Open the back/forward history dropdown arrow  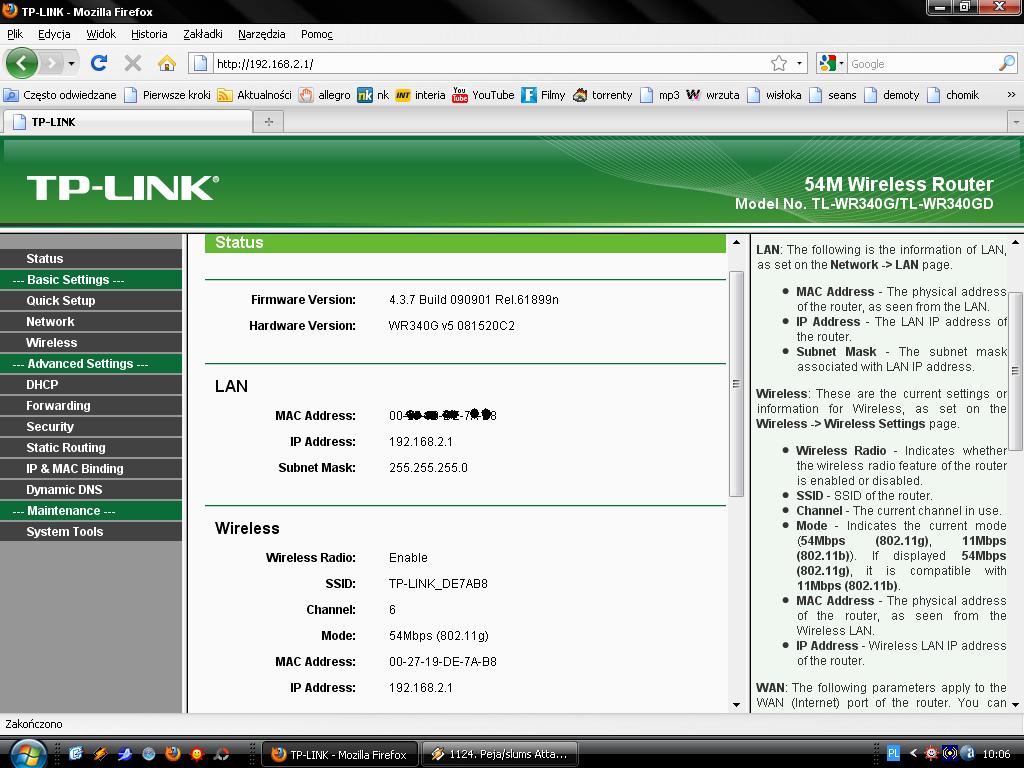click(71, 63)
